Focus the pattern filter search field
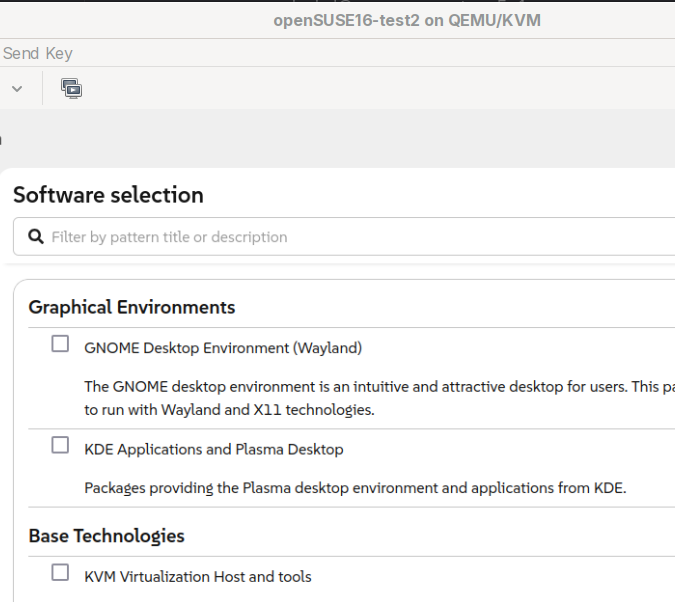This screenshot has height=602, width=675. [344, 236]
